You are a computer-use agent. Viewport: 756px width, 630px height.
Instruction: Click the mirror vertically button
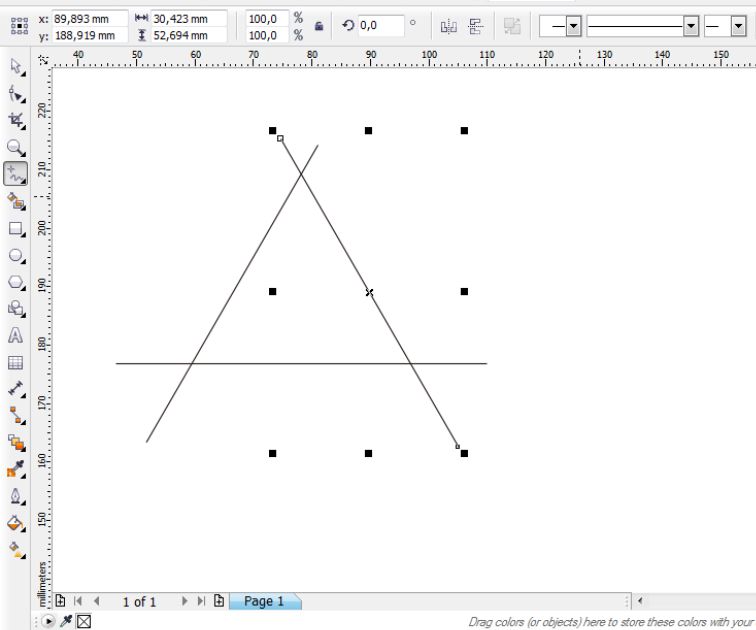pos(476,26)
